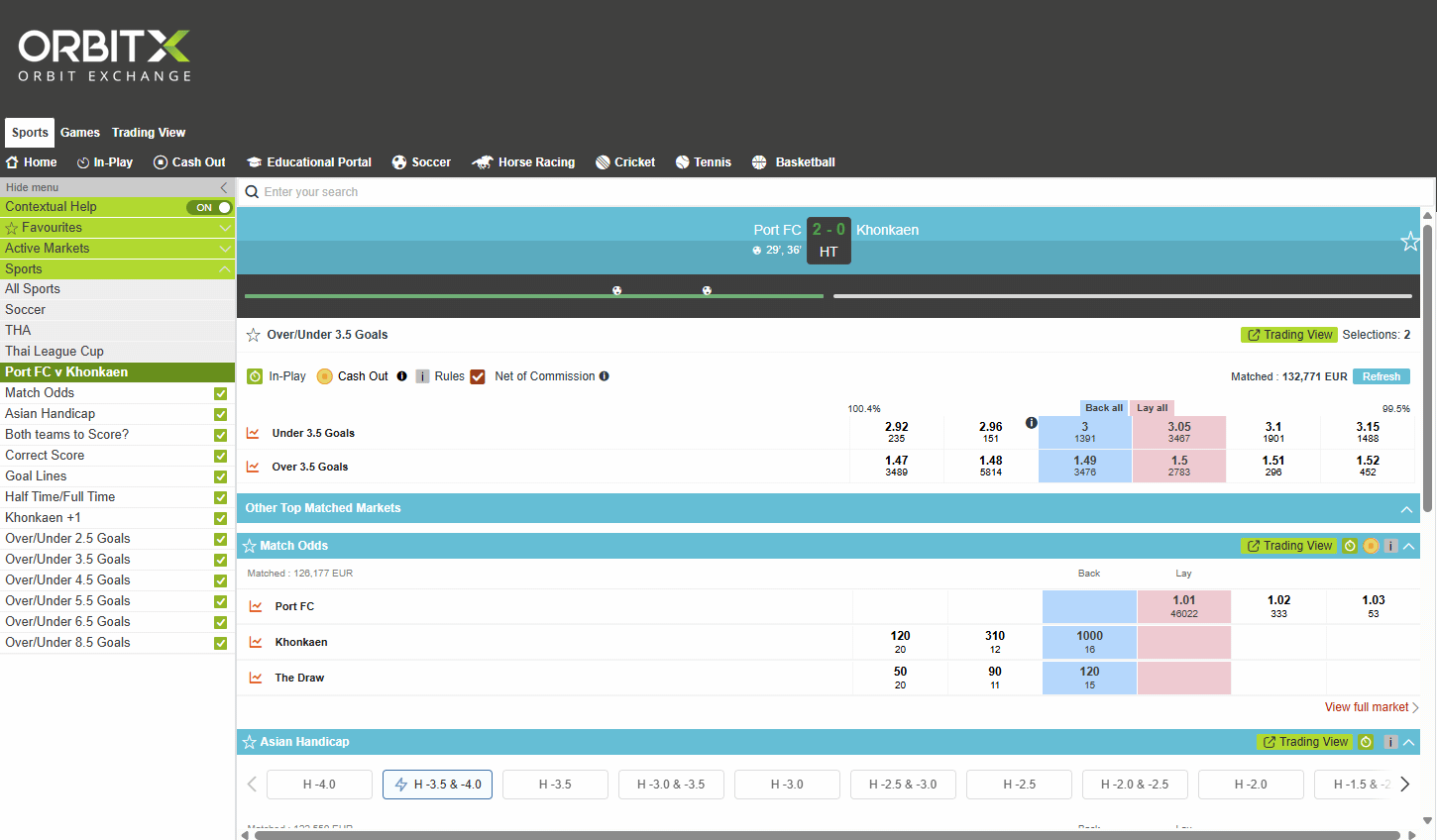Image resolution: width=1437 pixels, height=840 pixels.
Task: Click the Soccer ball icon in navigation
Action: pyautogui.click(x=399, y=162)
